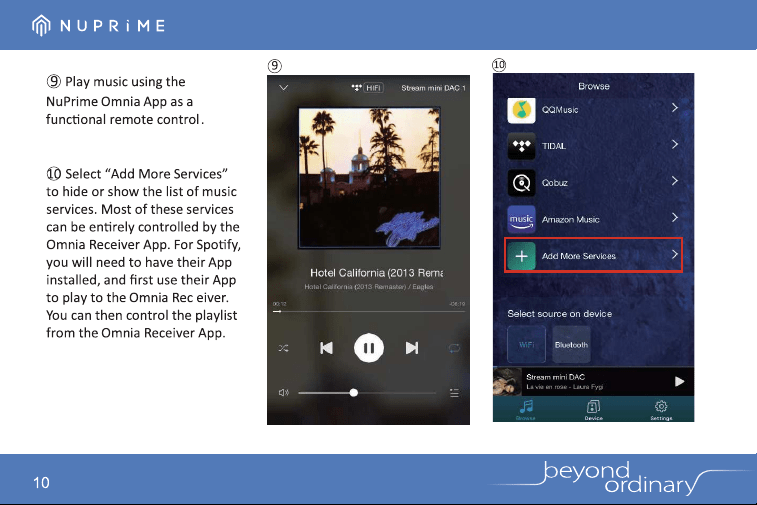Mute using the speaker volume icon

click(284, 393)
